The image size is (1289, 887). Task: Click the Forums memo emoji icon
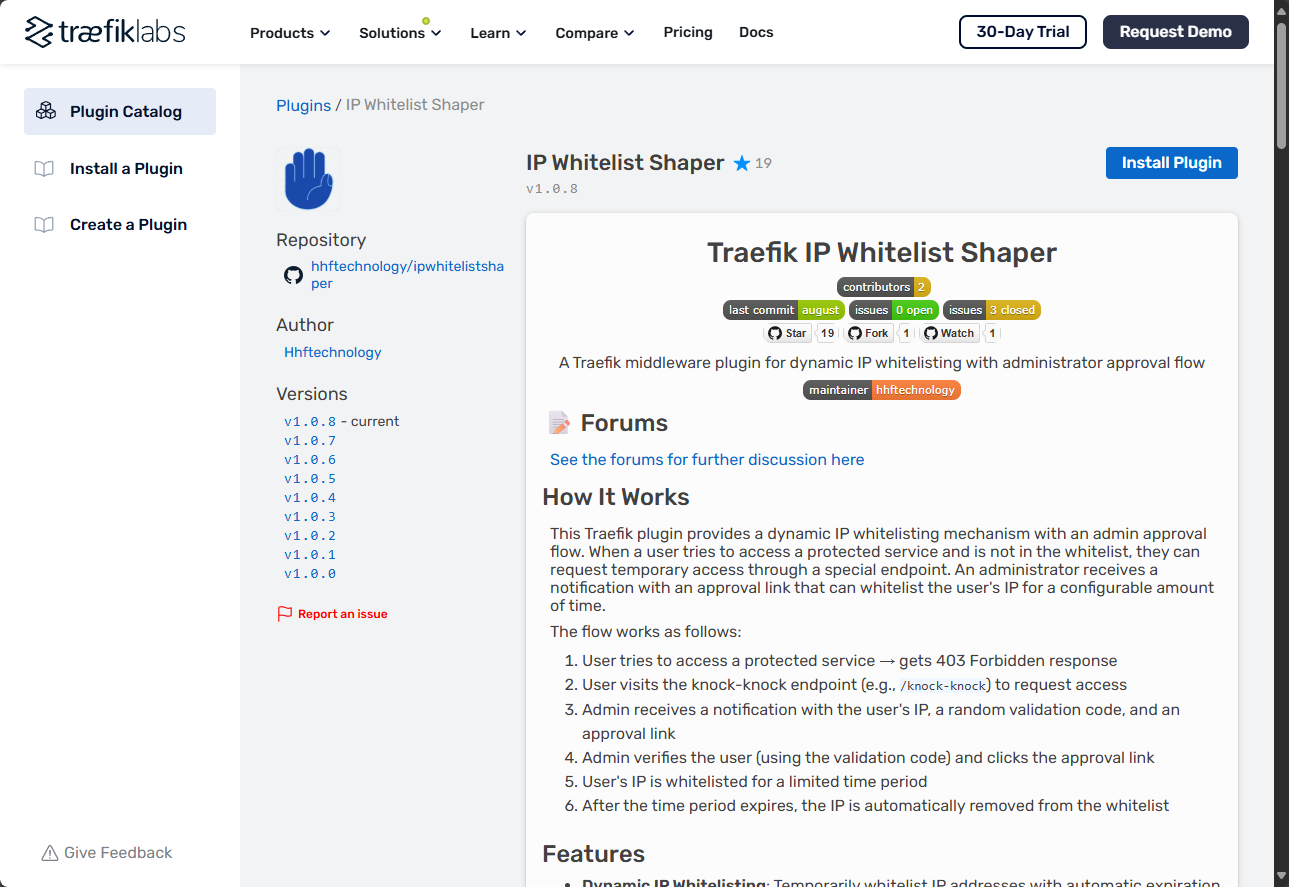pos(559,423)
